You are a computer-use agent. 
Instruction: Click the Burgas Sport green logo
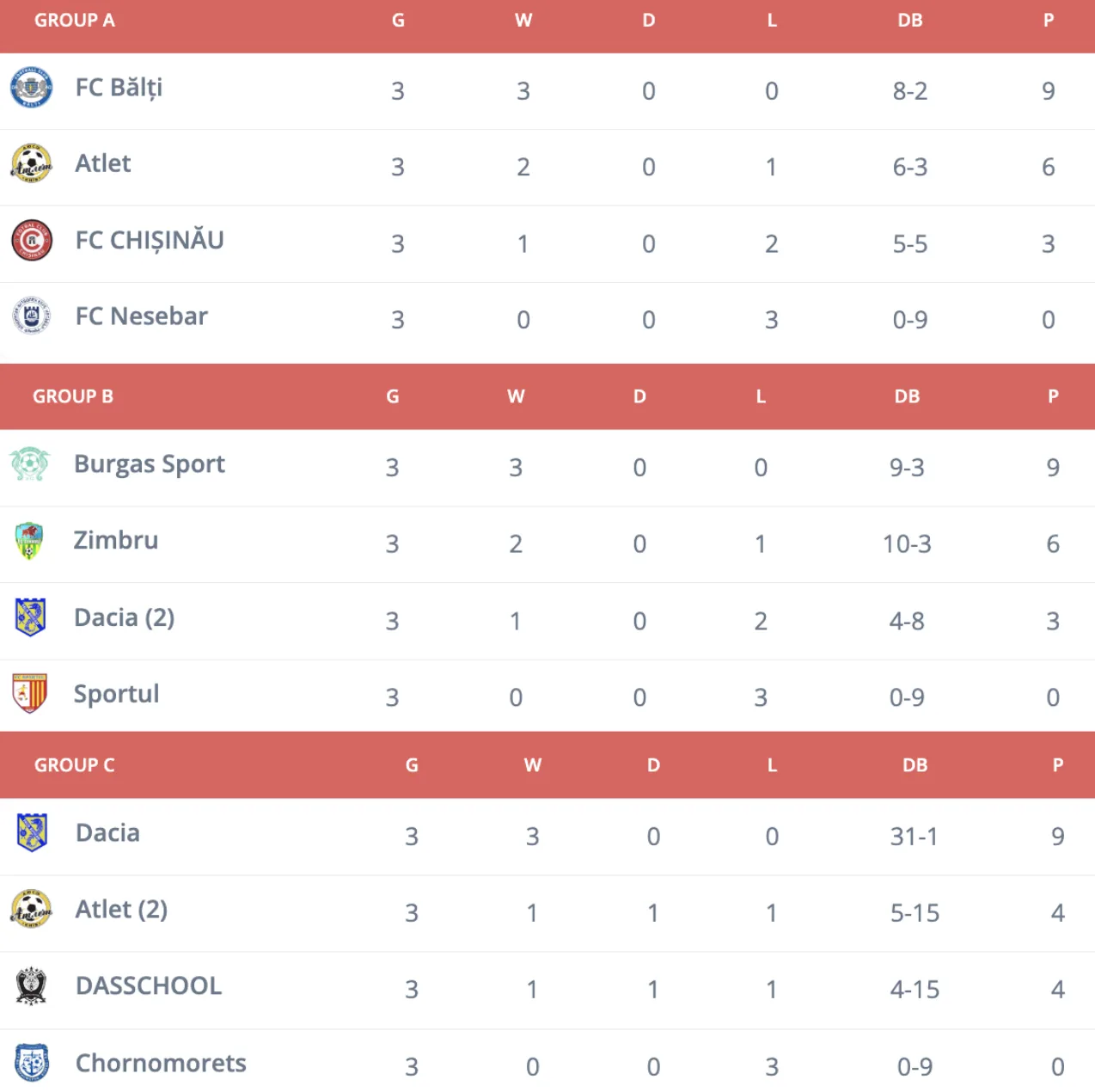click(x=30, y=464)
